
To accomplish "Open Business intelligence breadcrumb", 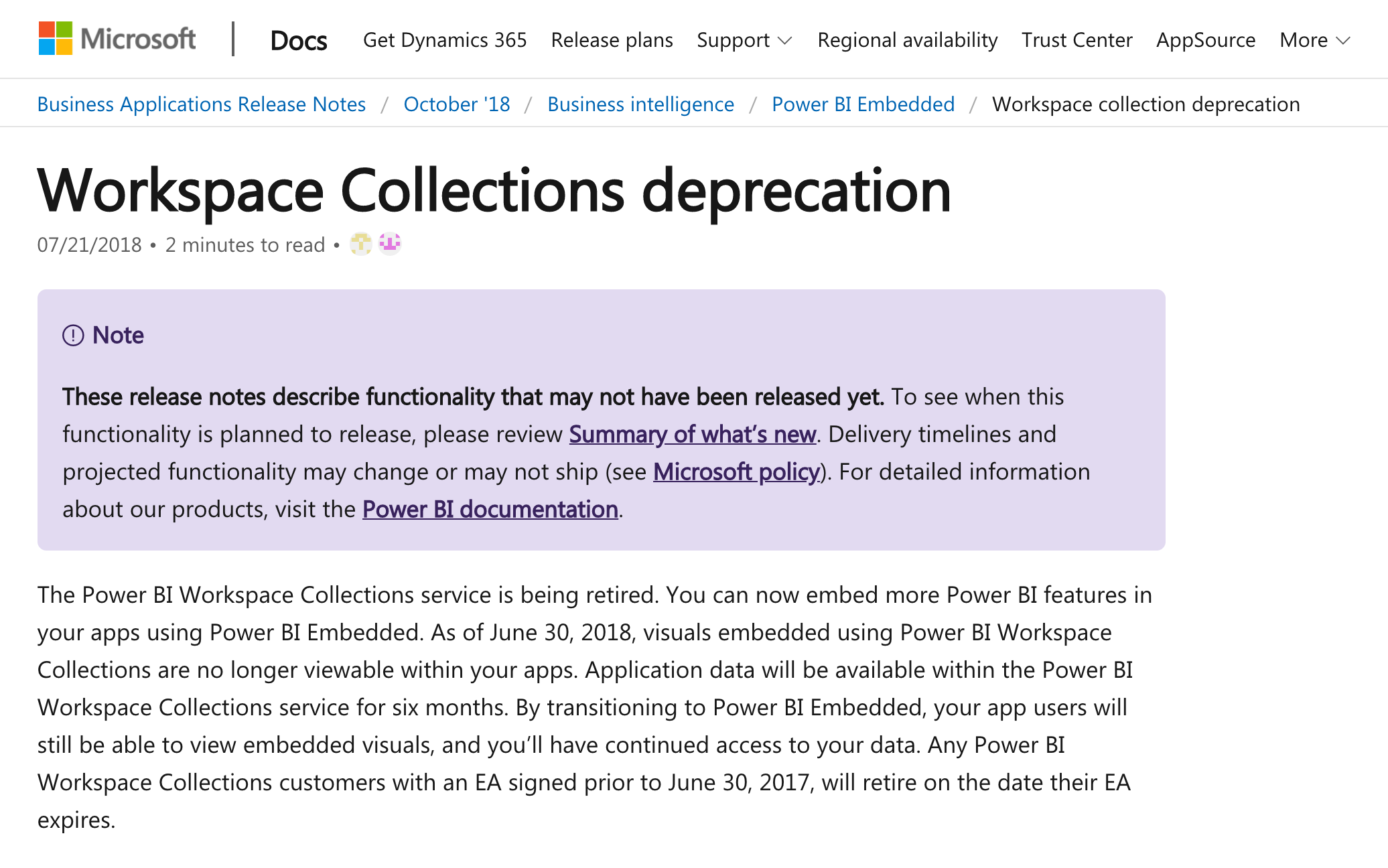I will [640, 104].
